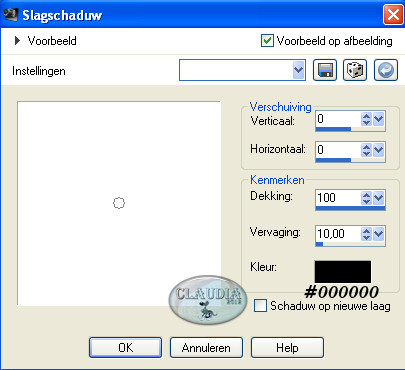Click the blue slider bar under Horizontaal
The image size is (405, 370).
[333, 160]
